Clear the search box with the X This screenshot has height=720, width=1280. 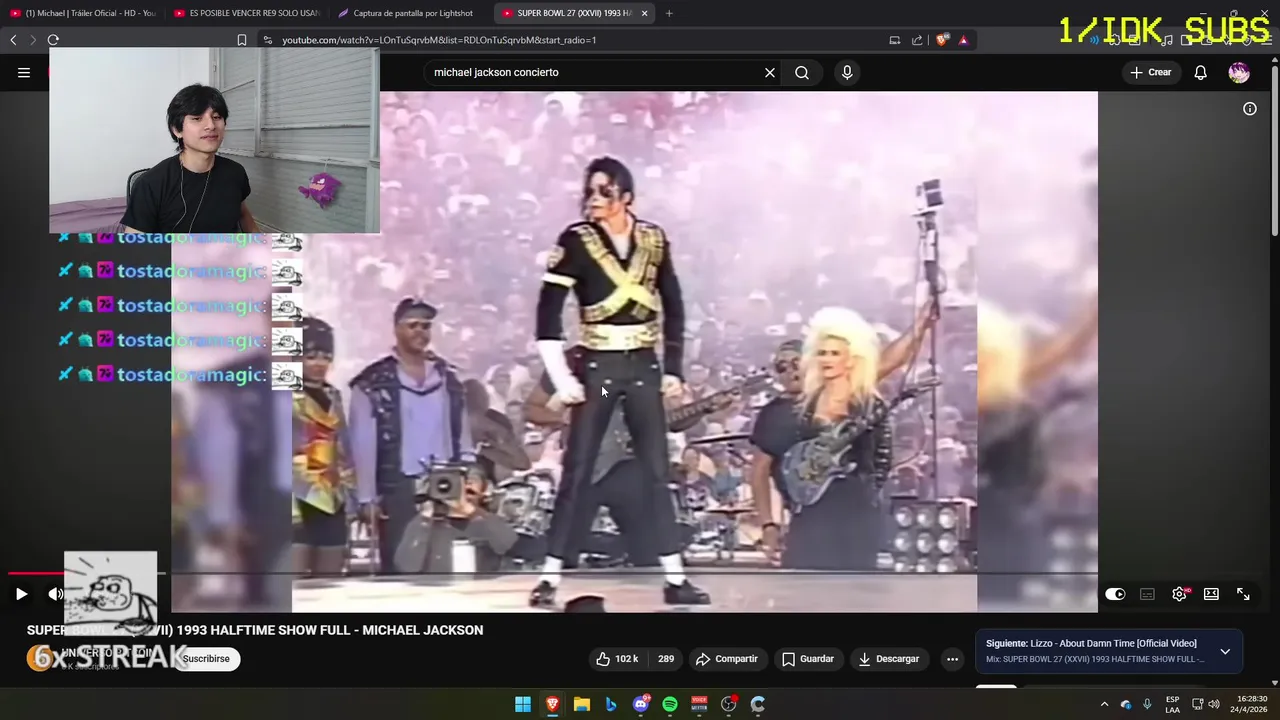coord(770,72)
